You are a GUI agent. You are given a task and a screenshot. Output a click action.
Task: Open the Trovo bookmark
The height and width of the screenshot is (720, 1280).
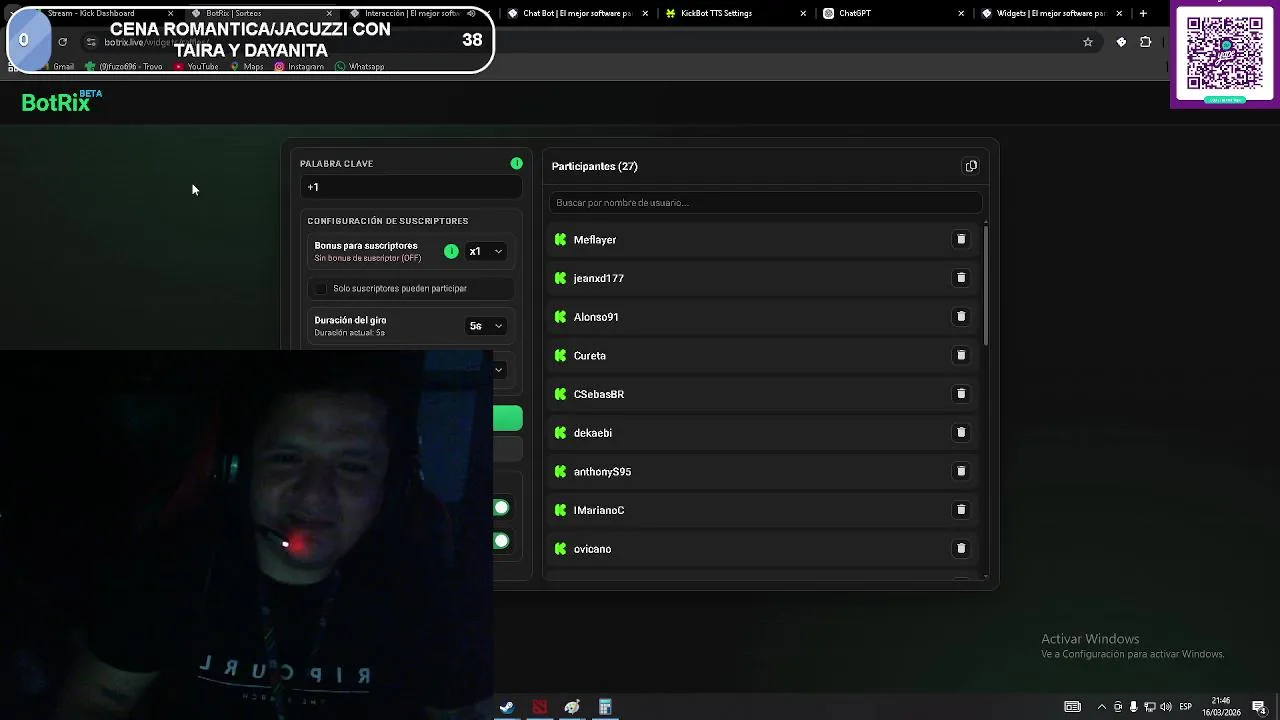124,67
